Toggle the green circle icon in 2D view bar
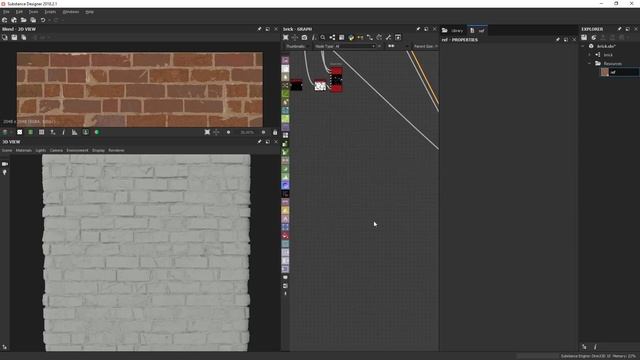 (97, 132)
